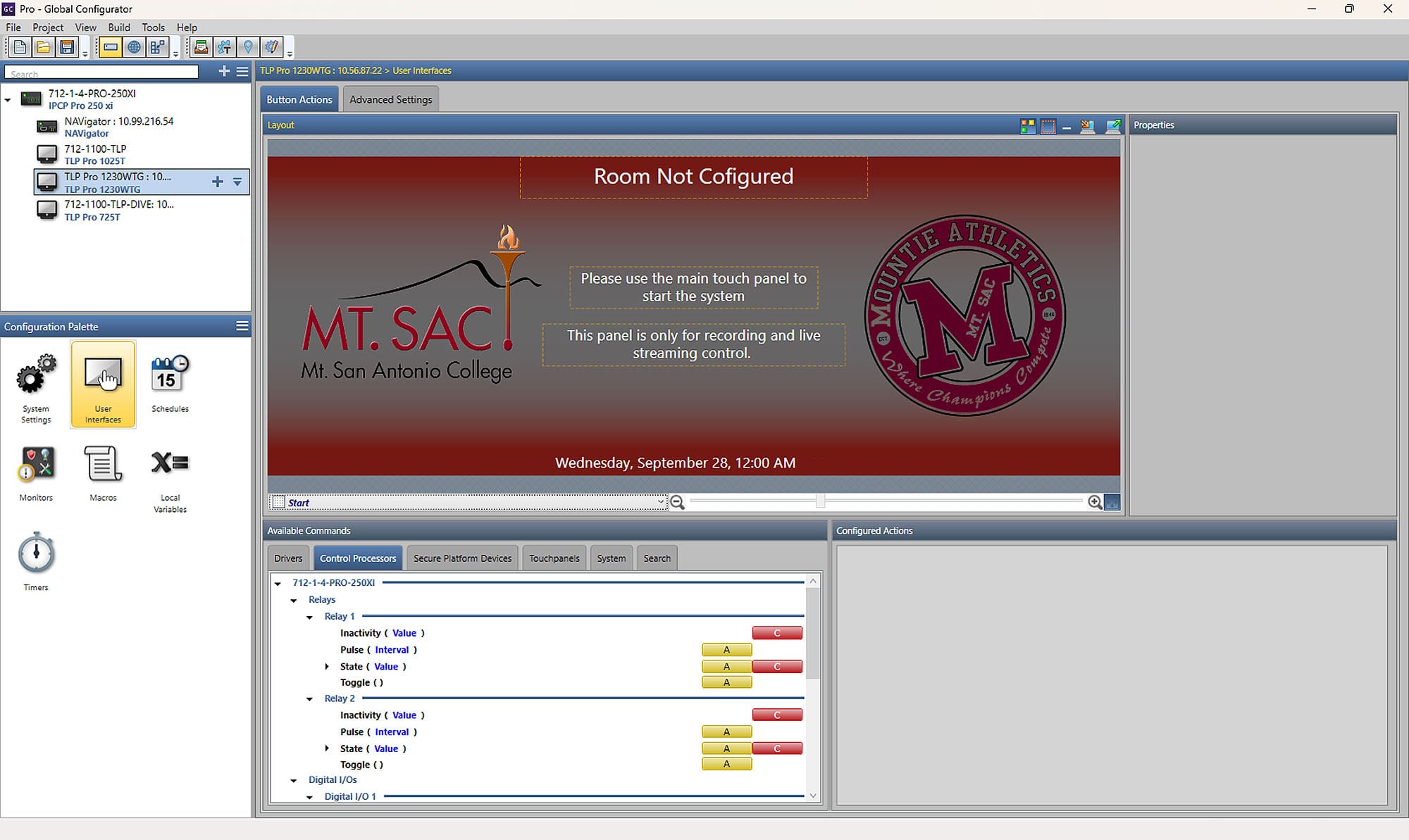Click the plus icon on TLP Pro 1230WTG row
1409x840 pixels.
click(218, 182)
